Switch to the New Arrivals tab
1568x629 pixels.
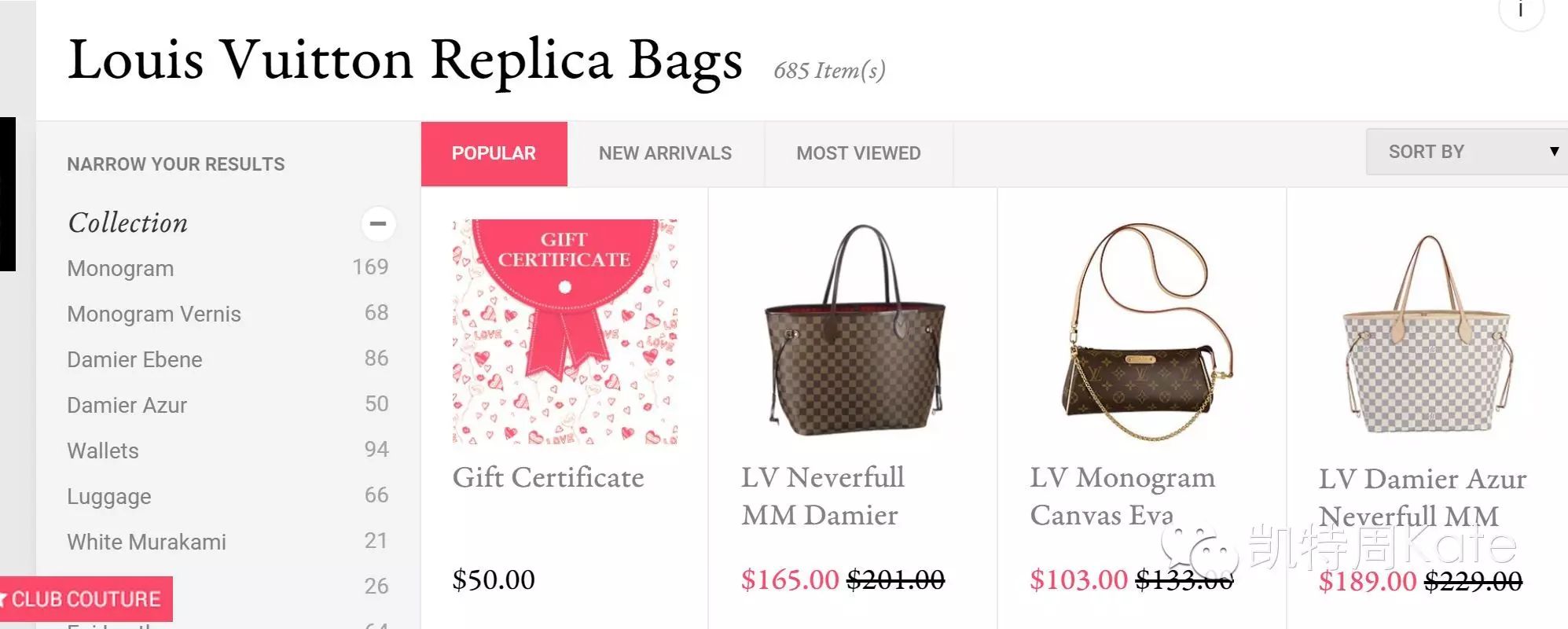[665, 153]
